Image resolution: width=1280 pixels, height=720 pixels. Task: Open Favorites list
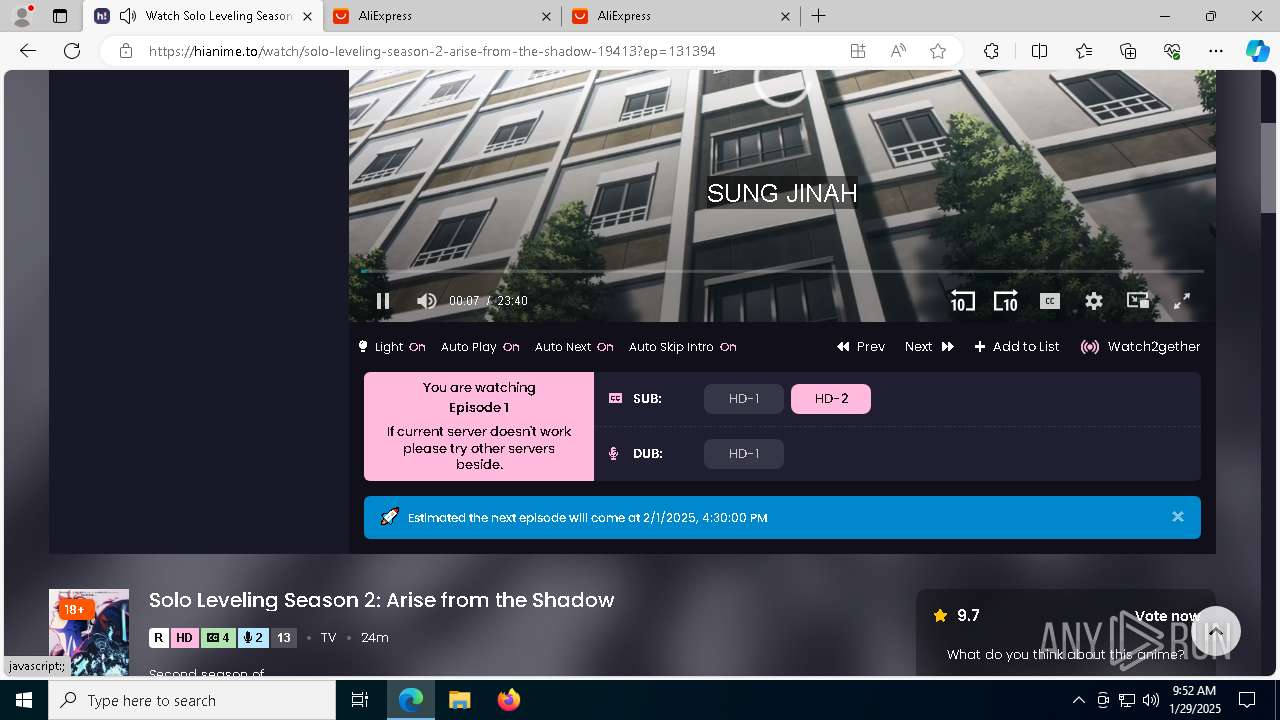[1084, 51]
